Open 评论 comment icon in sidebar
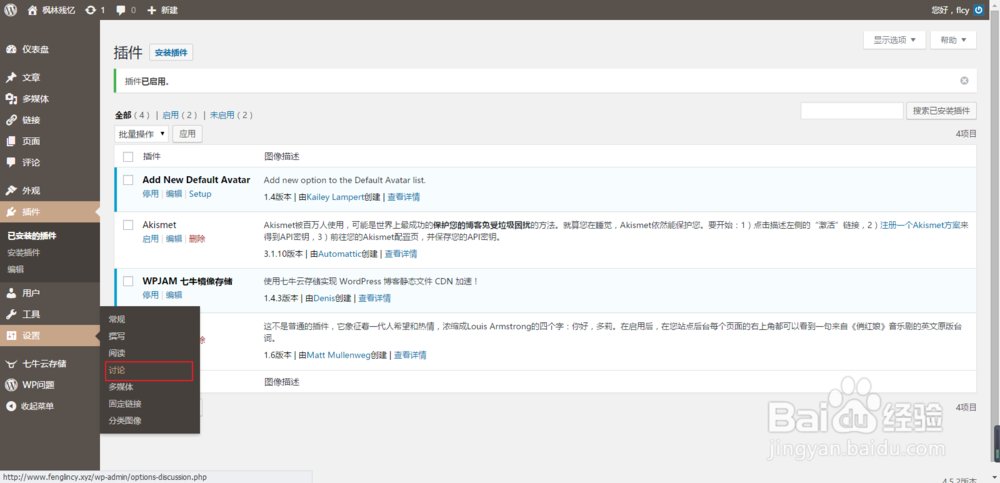1000x483 pixels. [11, 162]
